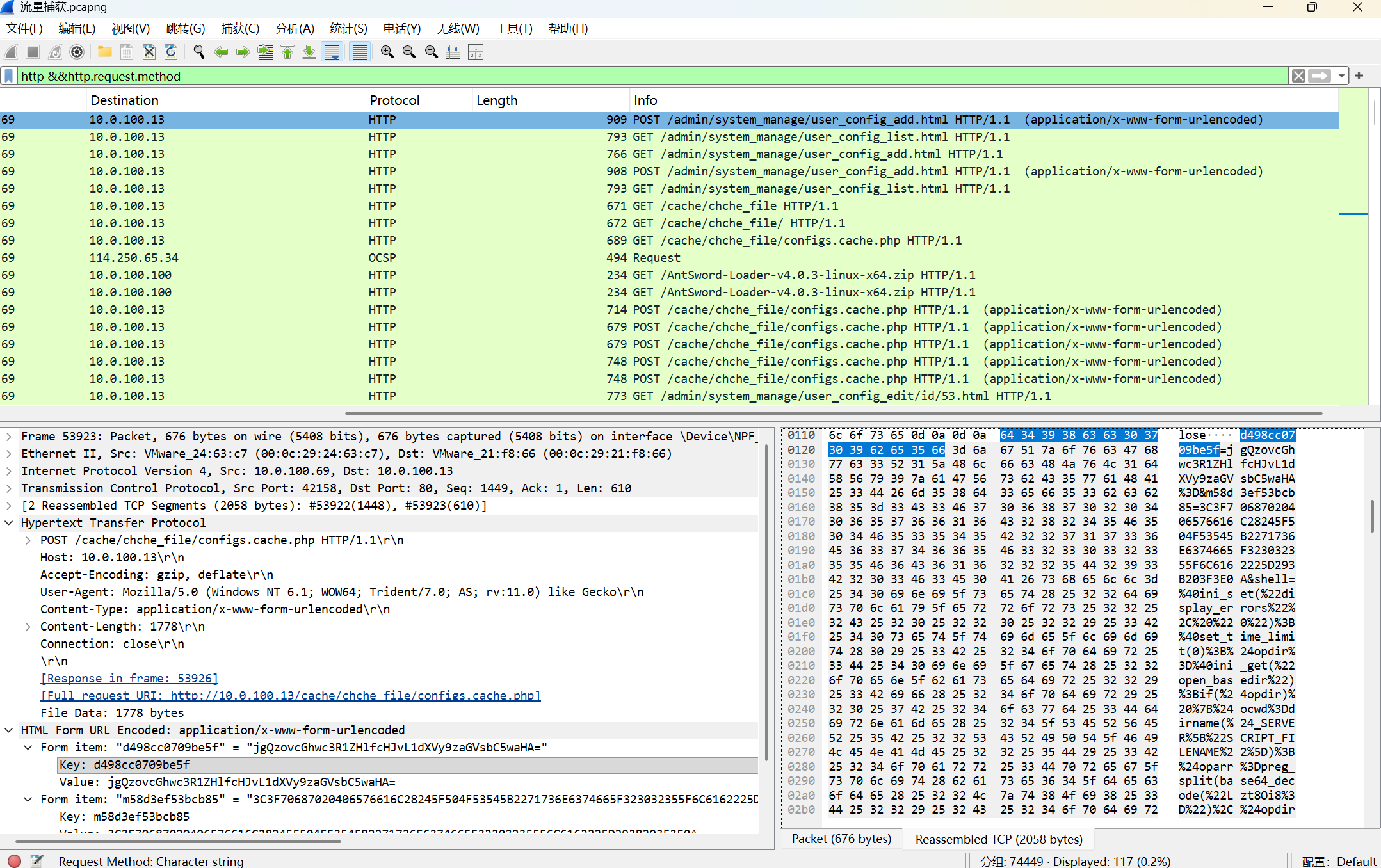This screenshot has width=1381, height=868.
Task: Click in the display filter input field
Action: pyautogui.click(x=640, y=76)
